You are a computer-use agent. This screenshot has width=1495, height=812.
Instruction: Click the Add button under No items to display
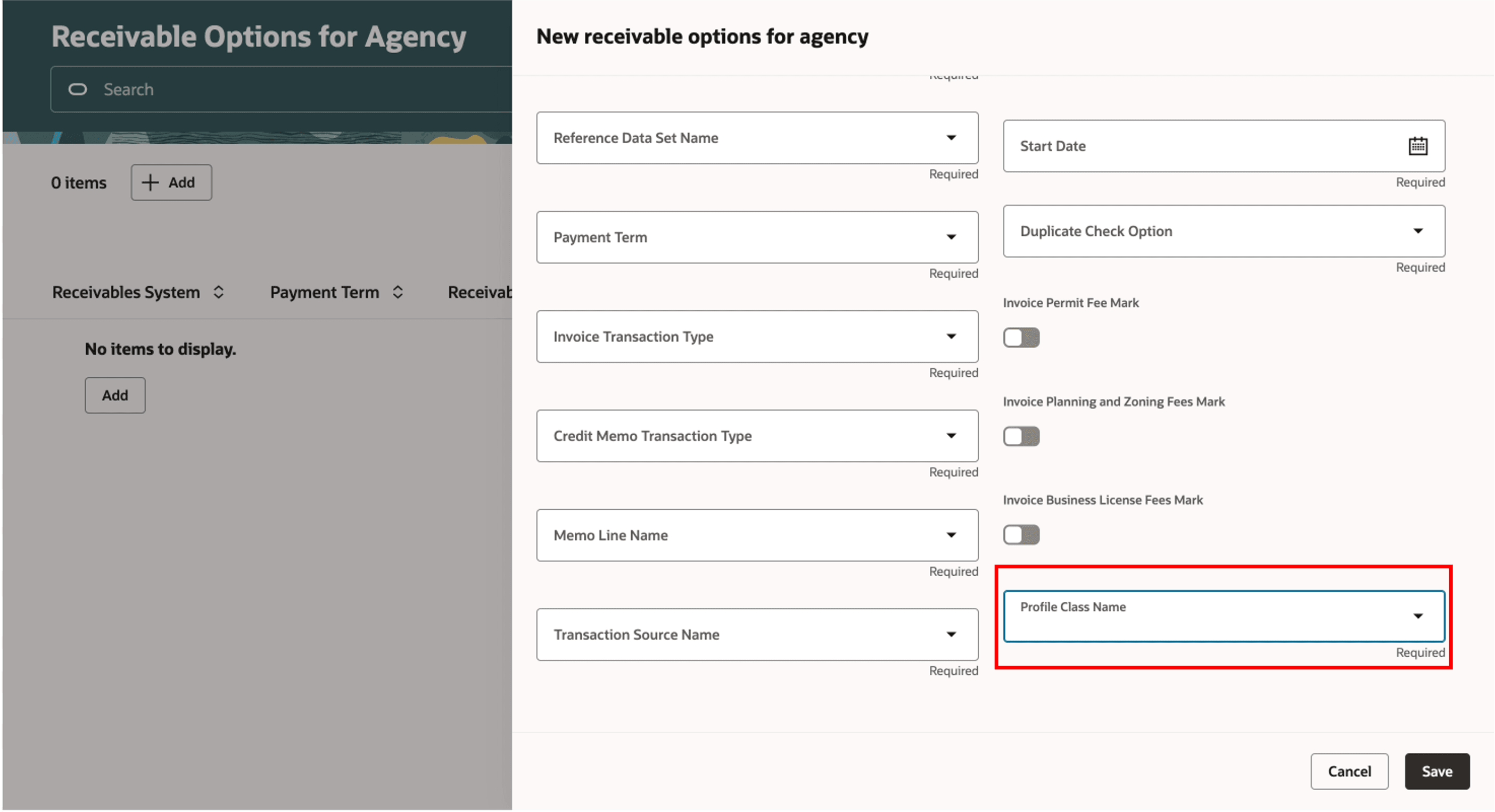pyautogui.click(x=115, y=395)
